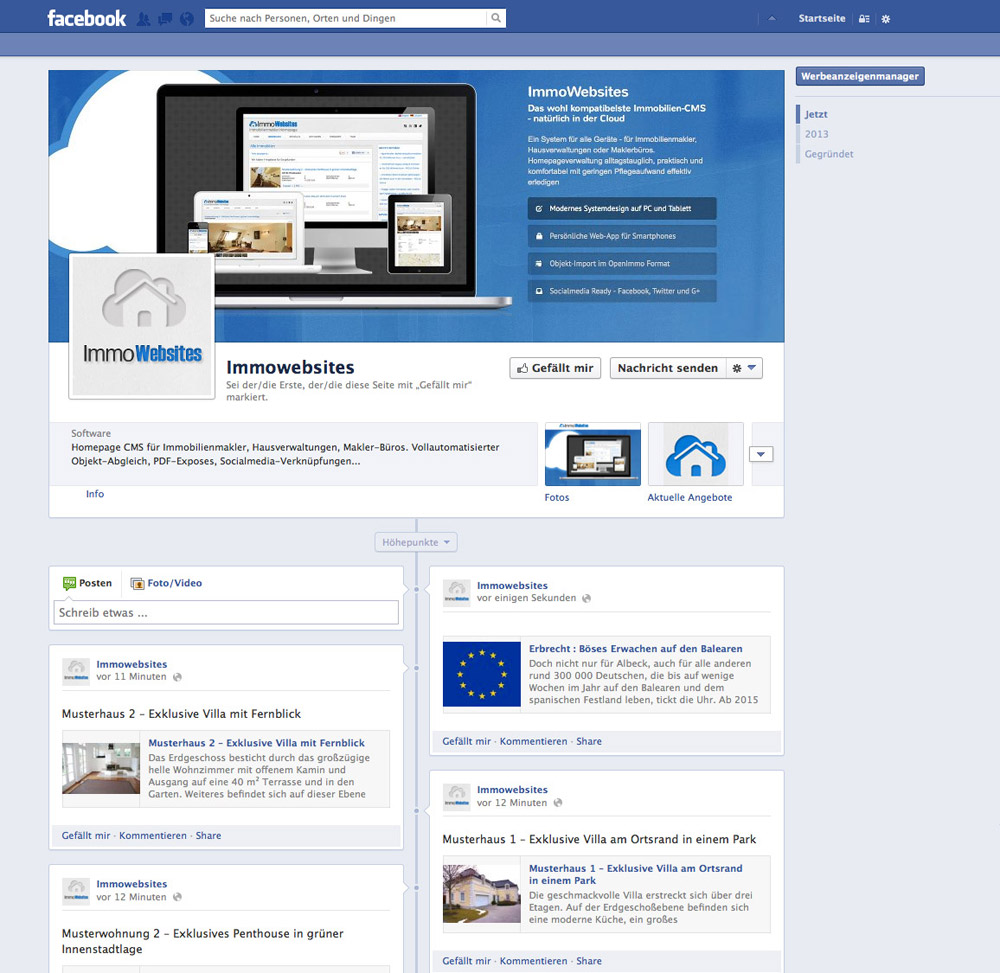Image resolution: width=1000 pixels, height=973 pixels.
Task: Click the 'Software' category text
Action: point(91,434)
